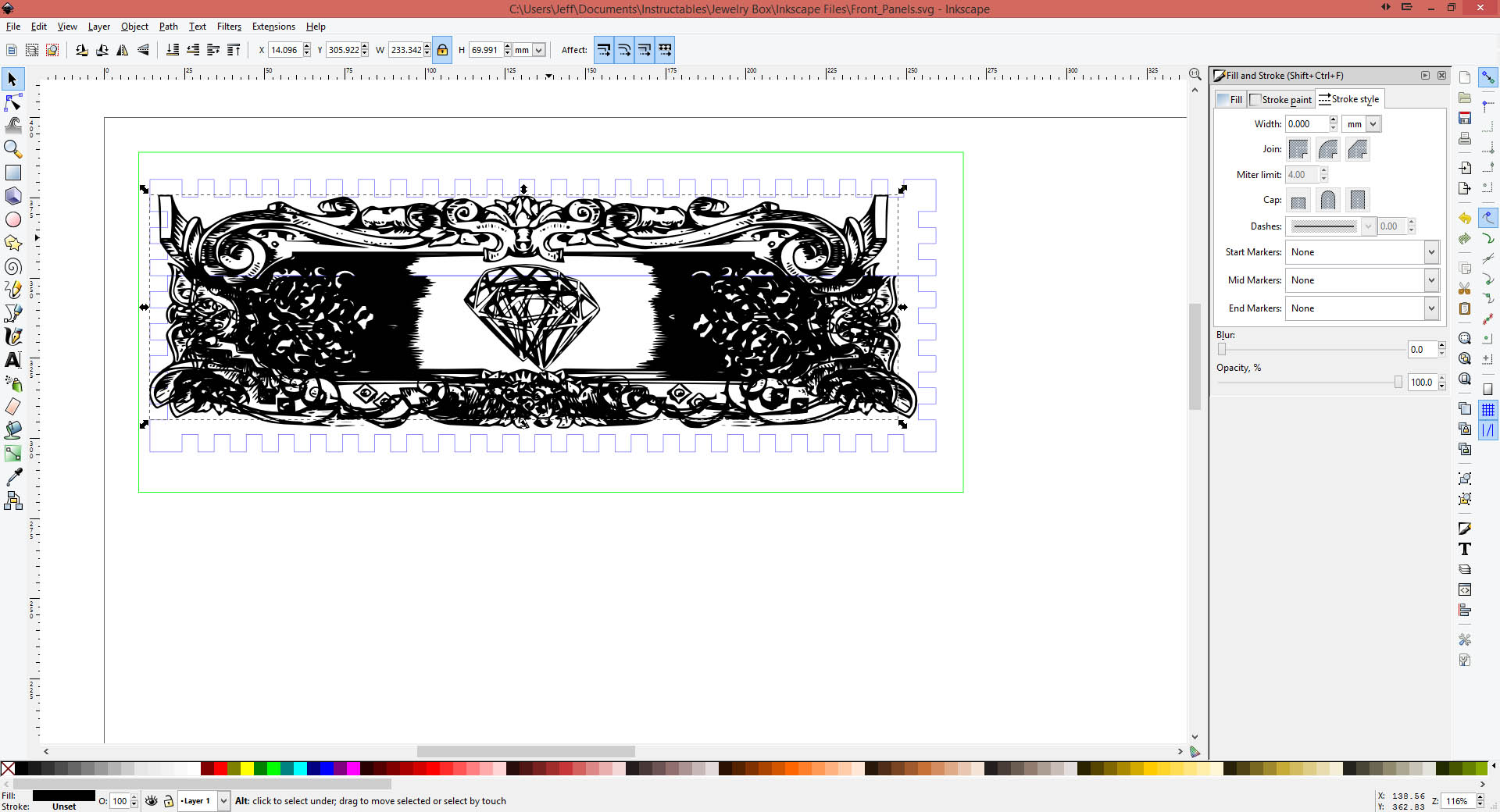The image size is (1500, 812).
Task: Select the Tweak tool
Action: (12, 125)
